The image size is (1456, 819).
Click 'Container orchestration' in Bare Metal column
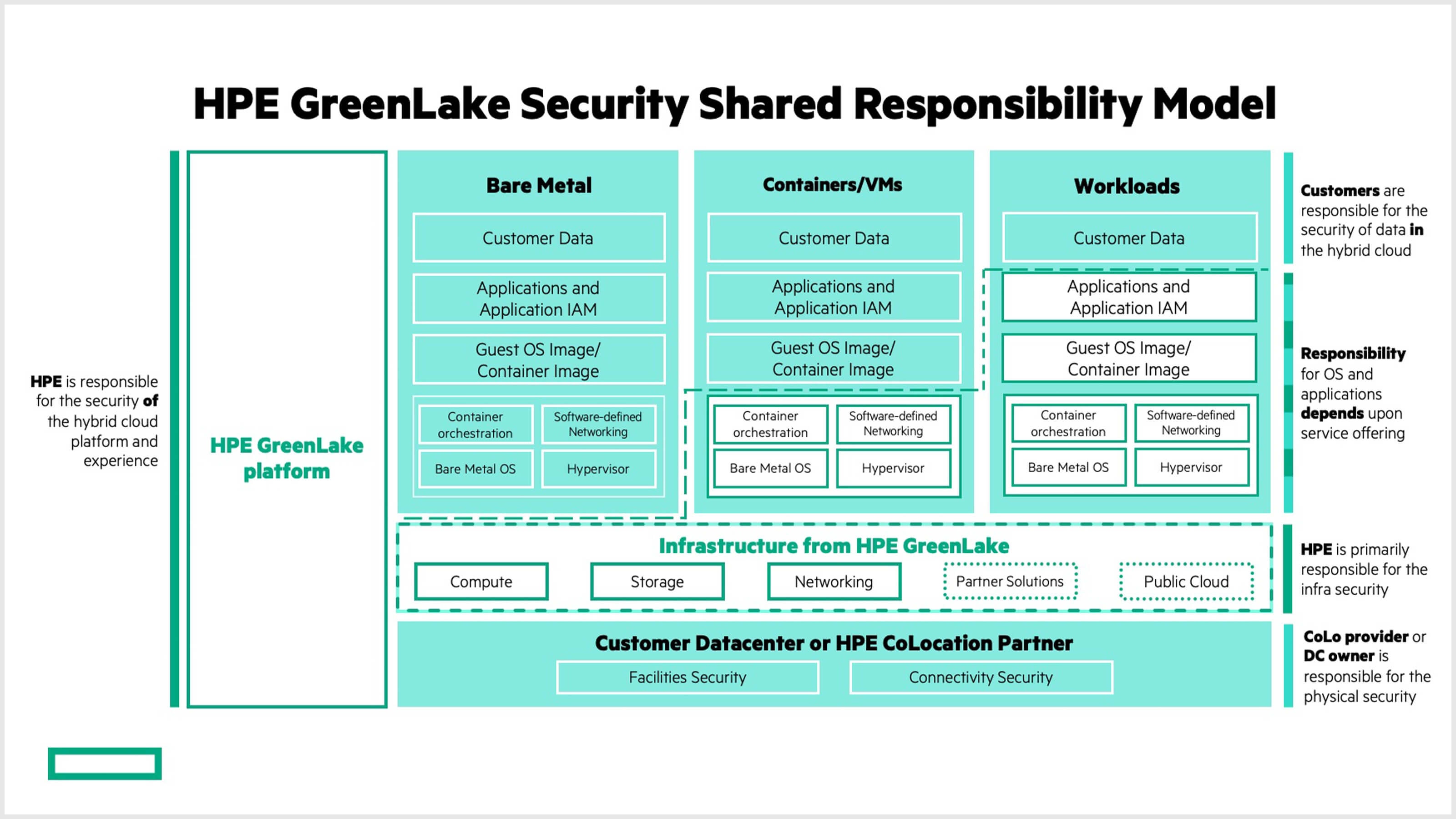pos(475,425)
